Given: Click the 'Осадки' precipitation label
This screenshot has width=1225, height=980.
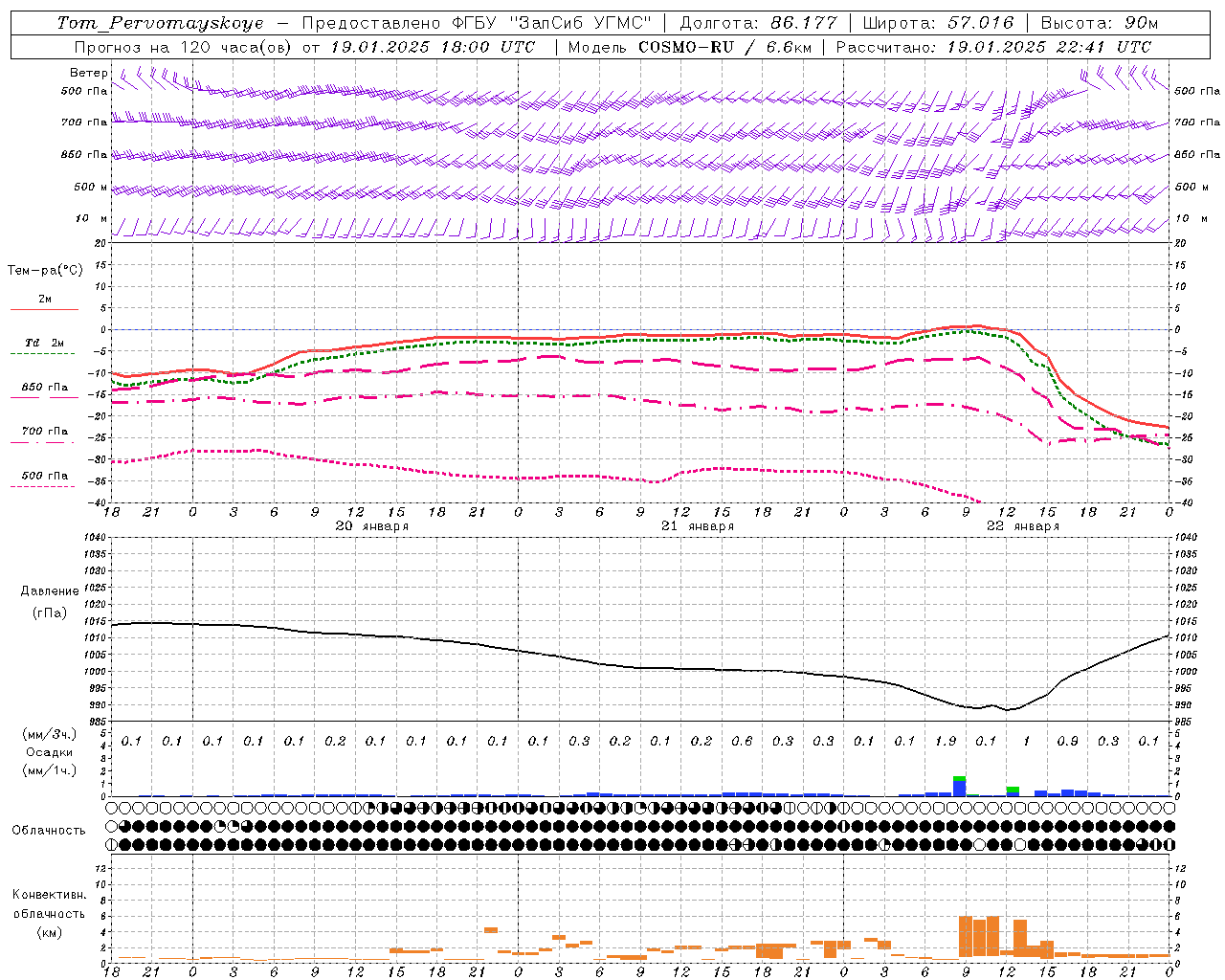Looking at the screenshot, I should [x=50, y=752].
